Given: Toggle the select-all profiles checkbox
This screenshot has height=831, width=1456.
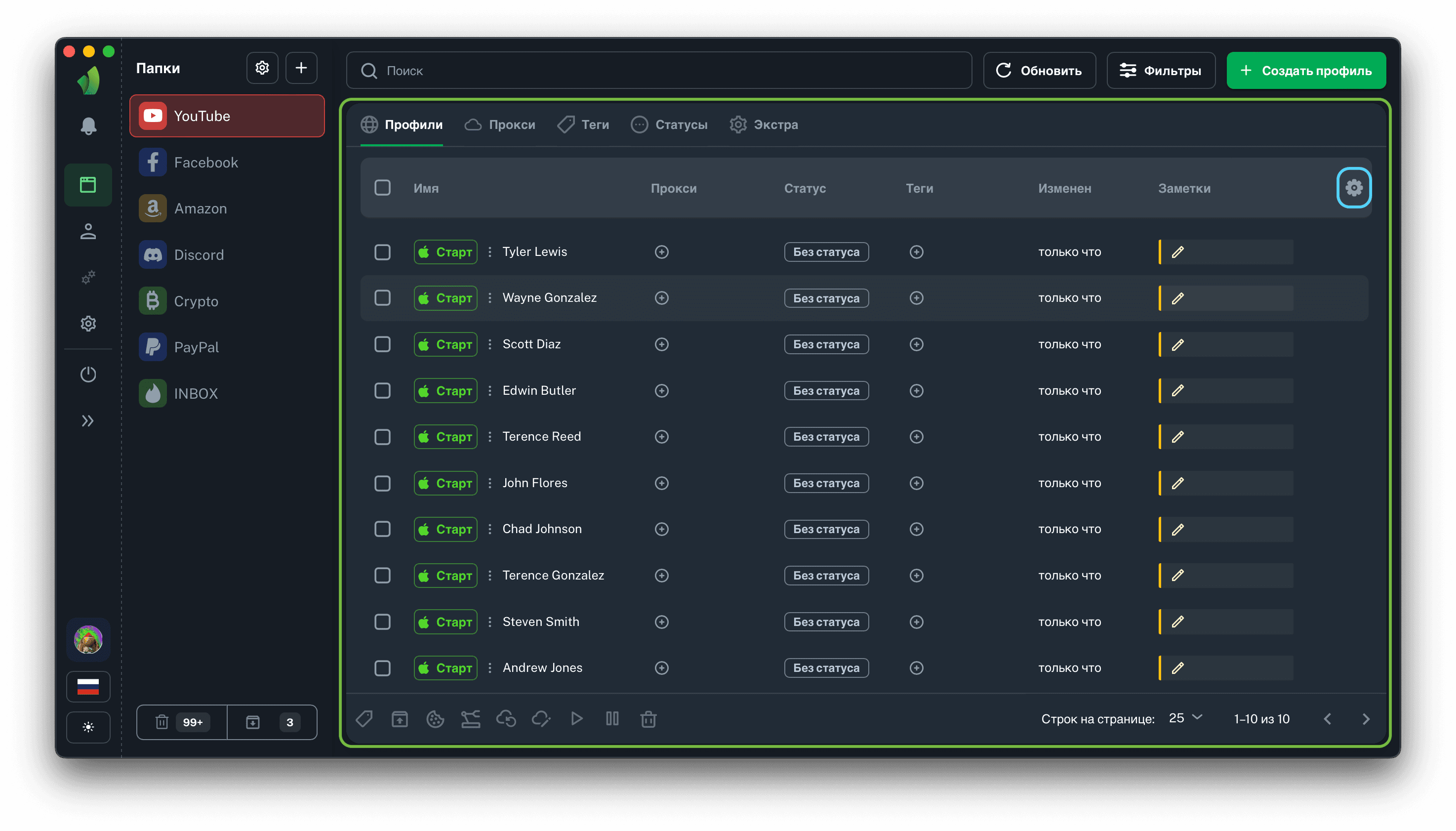Looking at the screenshot, I should point(382,188).
